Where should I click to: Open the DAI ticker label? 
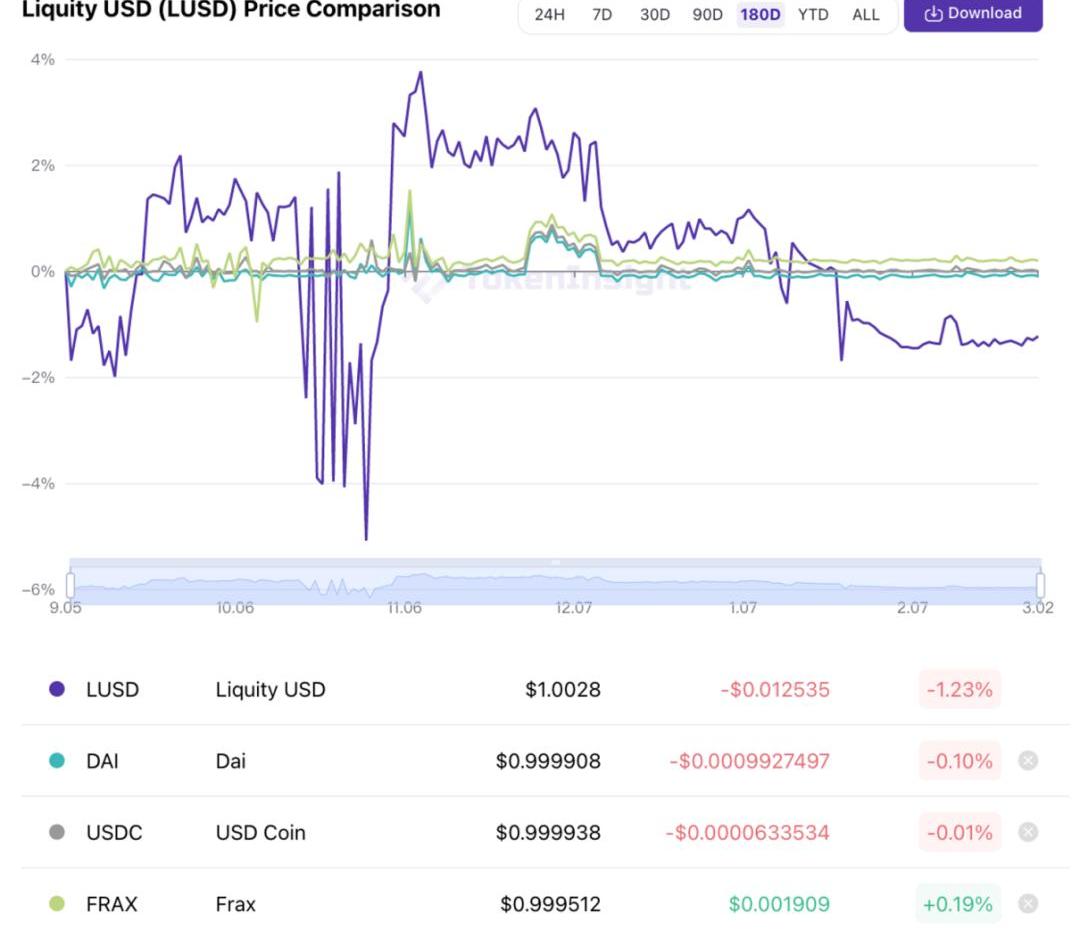point(102,761)
